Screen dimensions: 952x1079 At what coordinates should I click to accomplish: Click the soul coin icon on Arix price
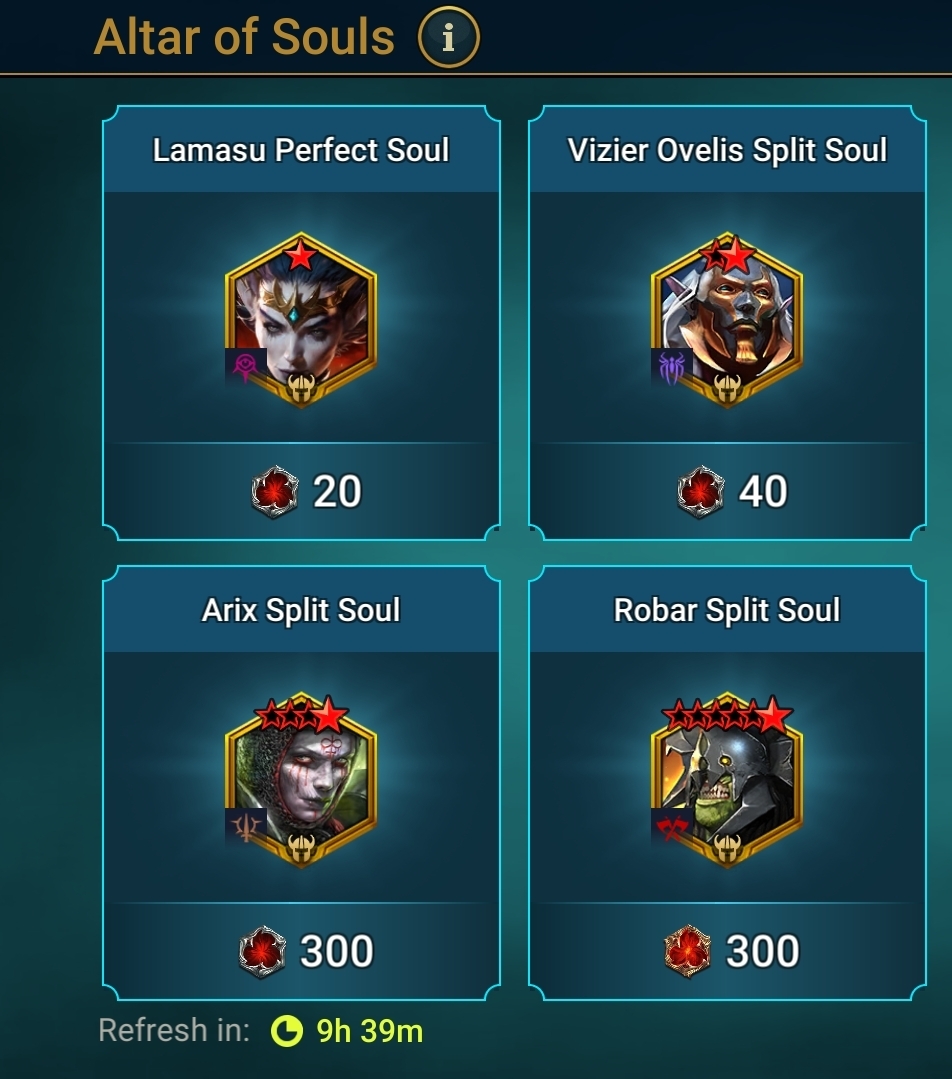[x=262, y=952]
